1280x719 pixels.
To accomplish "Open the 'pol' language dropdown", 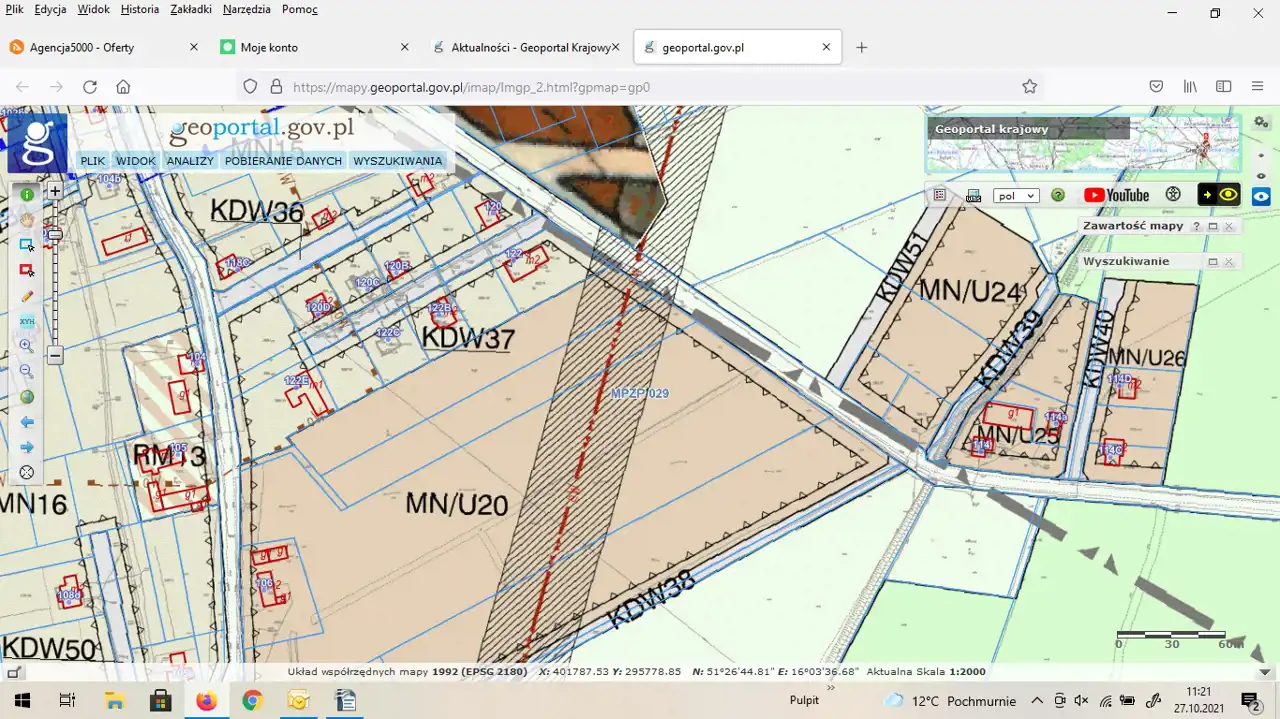I will point(1016,196).
